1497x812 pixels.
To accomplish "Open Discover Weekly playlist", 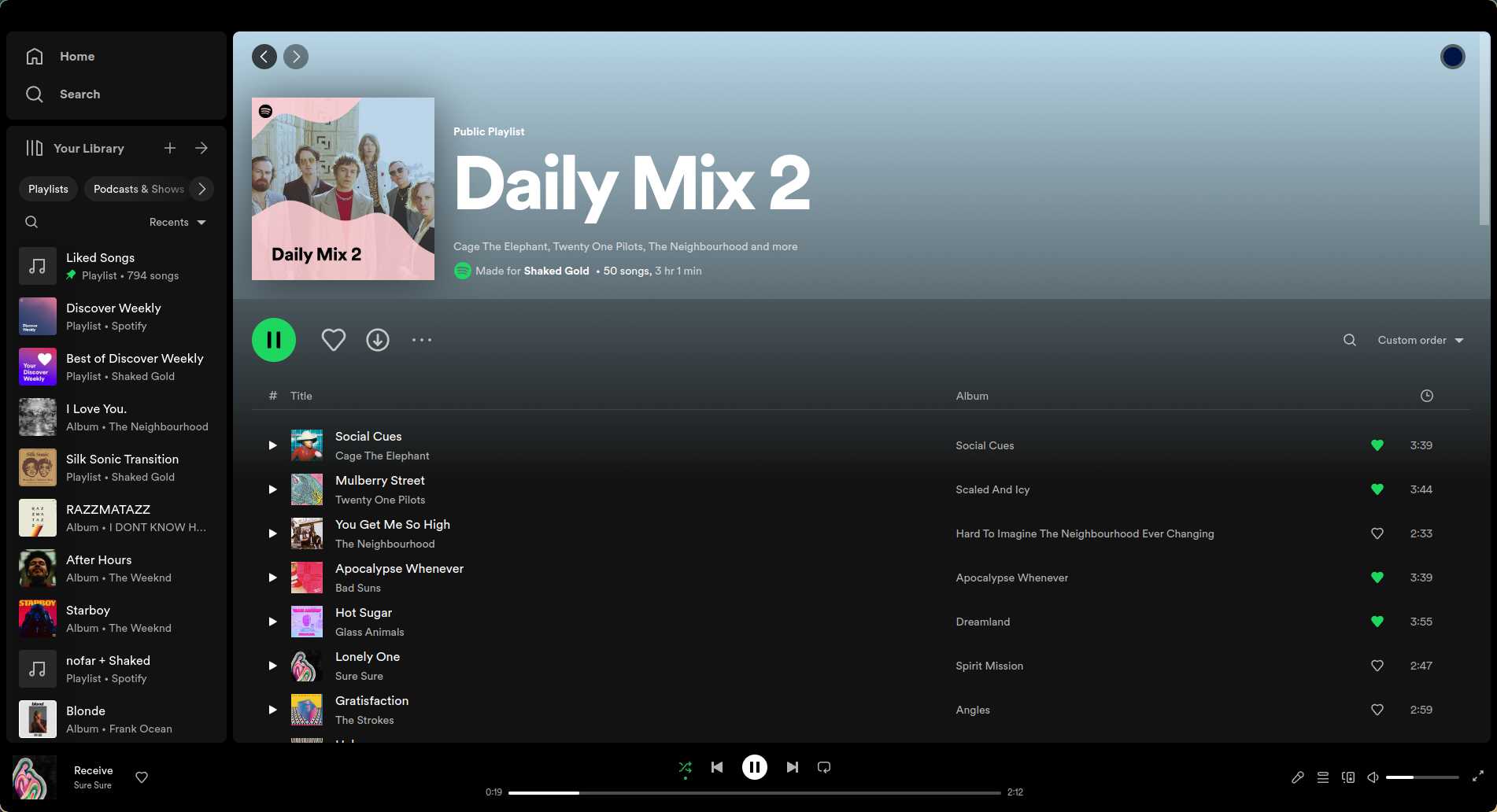I will coord(116,316).
